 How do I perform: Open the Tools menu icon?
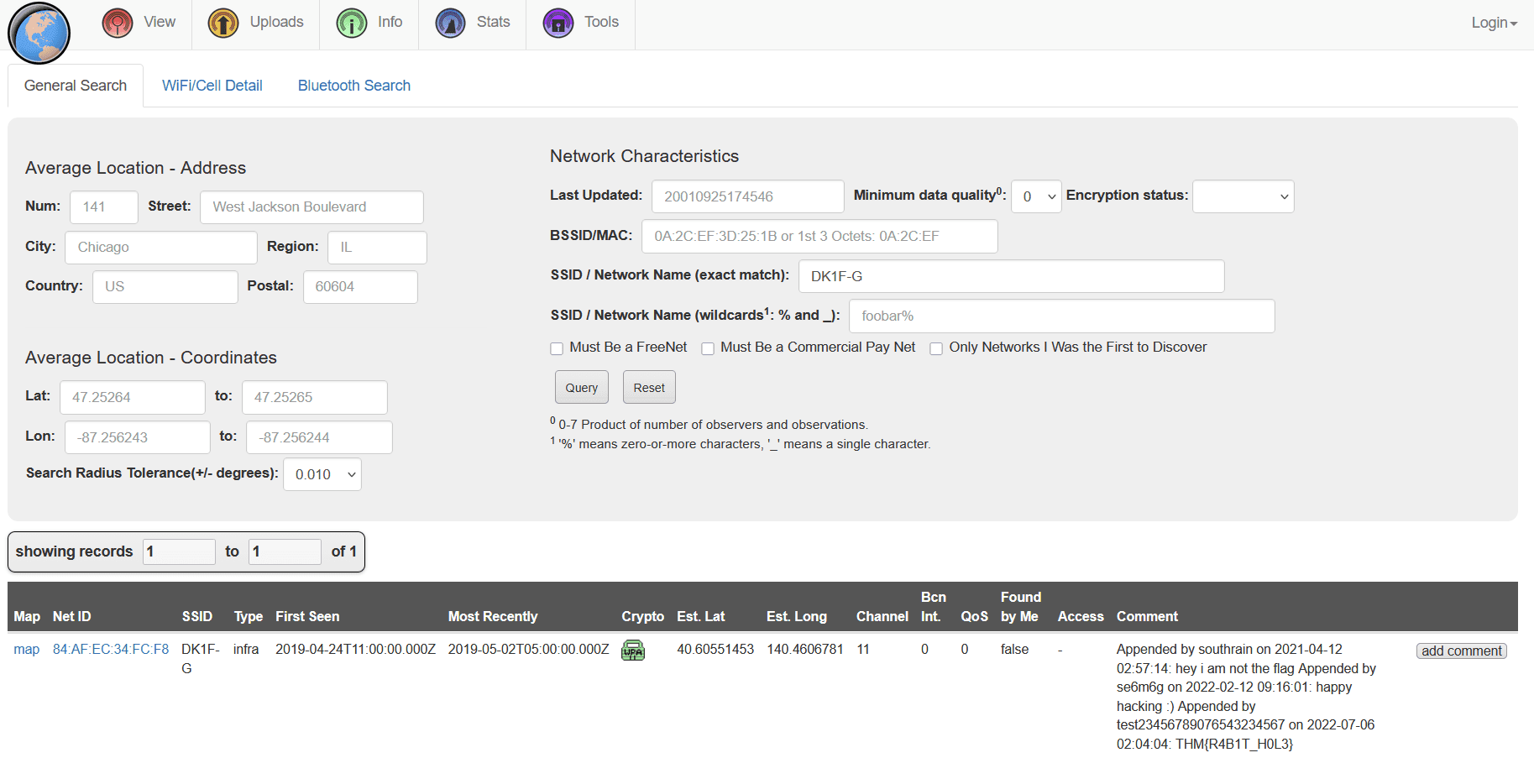pos(558,23)
